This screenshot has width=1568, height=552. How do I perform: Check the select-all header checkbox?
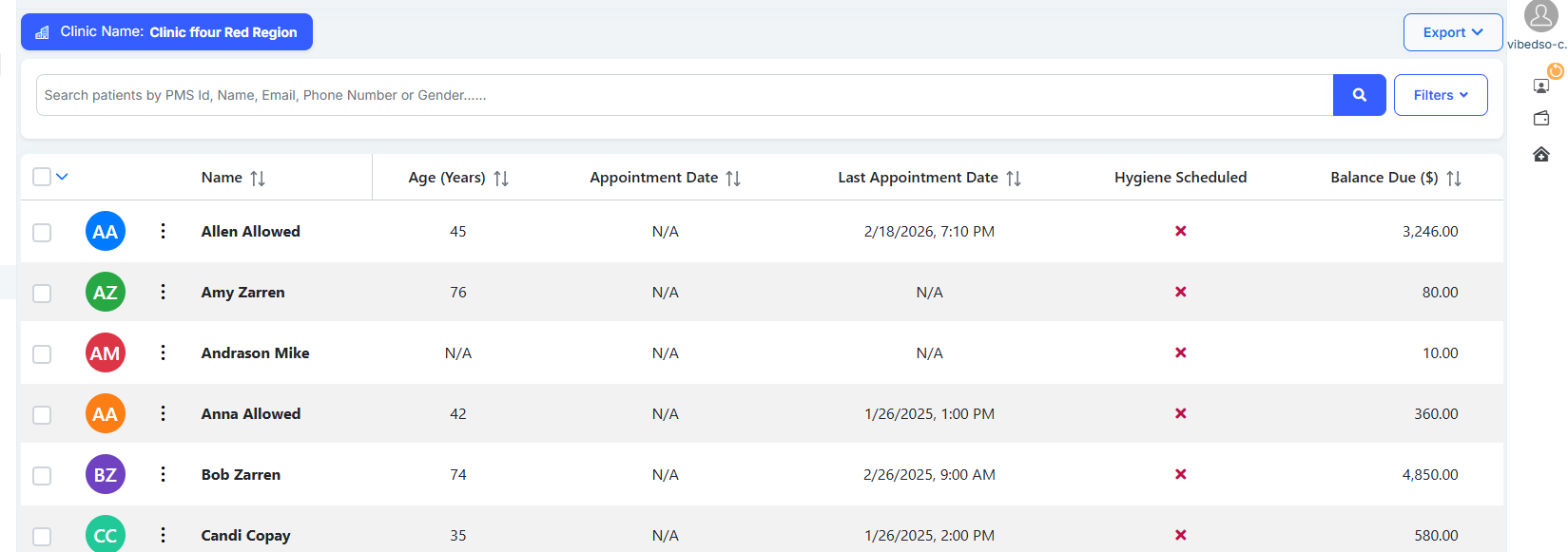pyautogui.click(x=42, y=177)
